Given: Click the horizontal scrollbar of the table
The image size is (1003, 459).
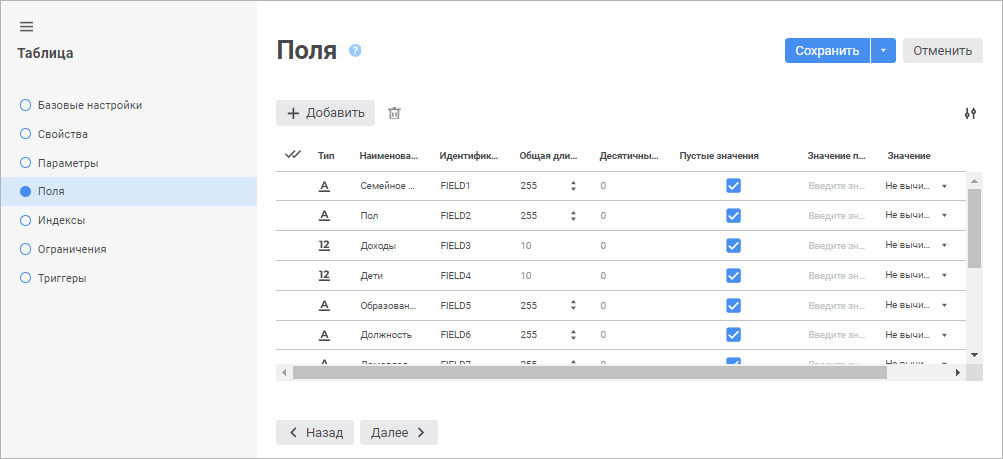Looking at the screenshot, I should coord(589,372).
